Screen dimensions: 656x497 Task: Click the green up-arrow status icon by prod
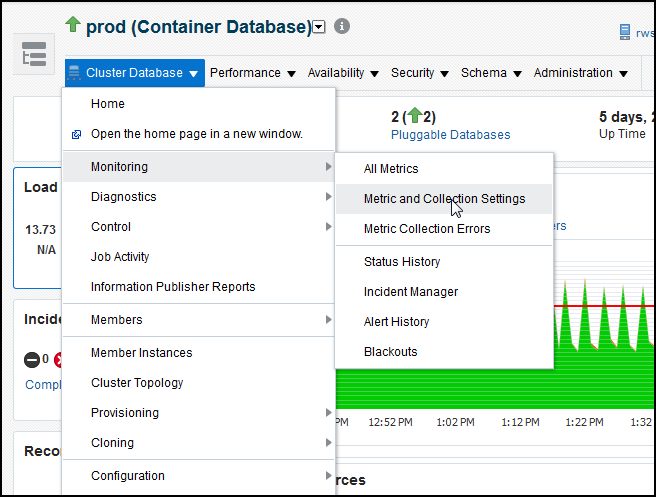click(x=73, y=25)
